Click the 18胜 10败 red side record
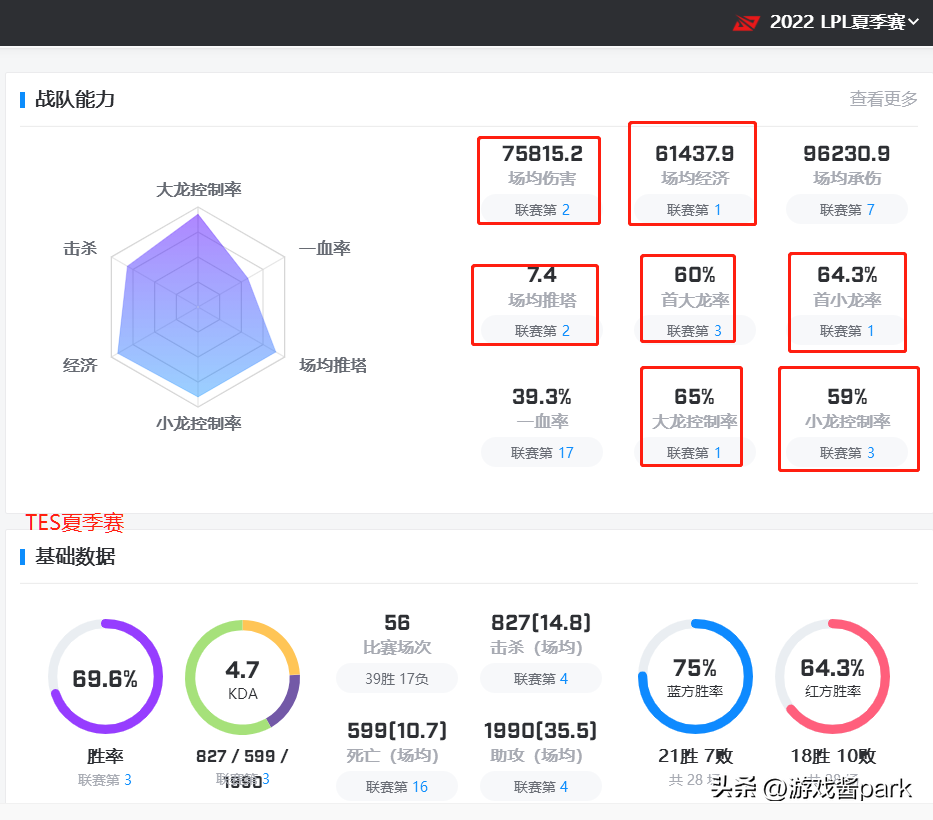This screenshot has width=933, height=820. (833, 756)
